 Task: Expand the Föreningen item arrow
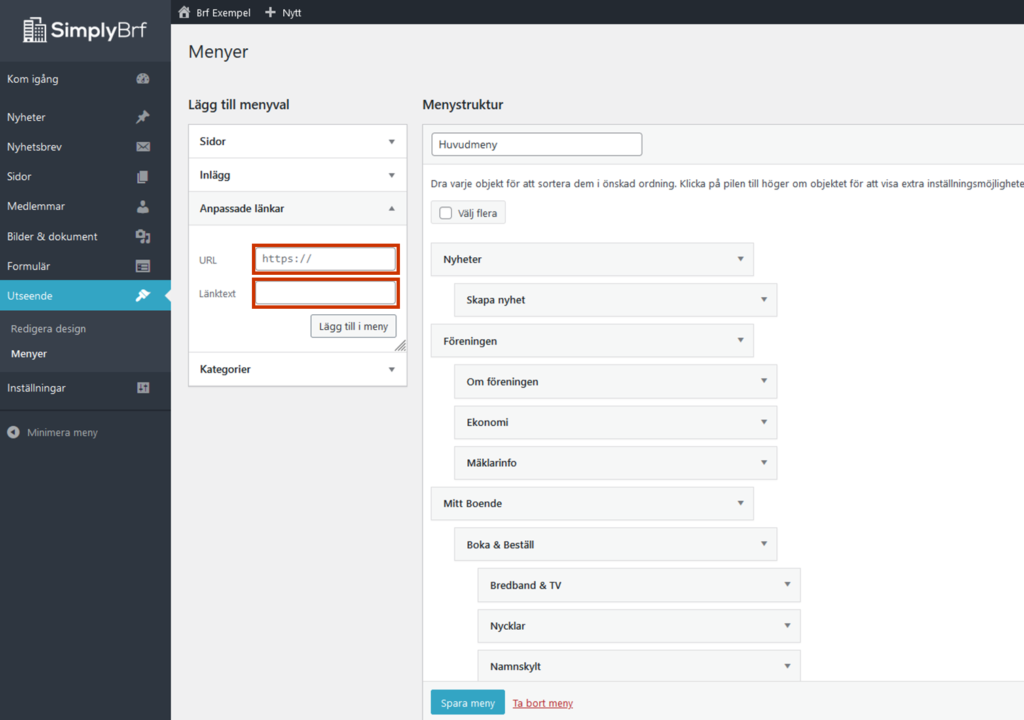pyautogui.click(x=741, y=340)
